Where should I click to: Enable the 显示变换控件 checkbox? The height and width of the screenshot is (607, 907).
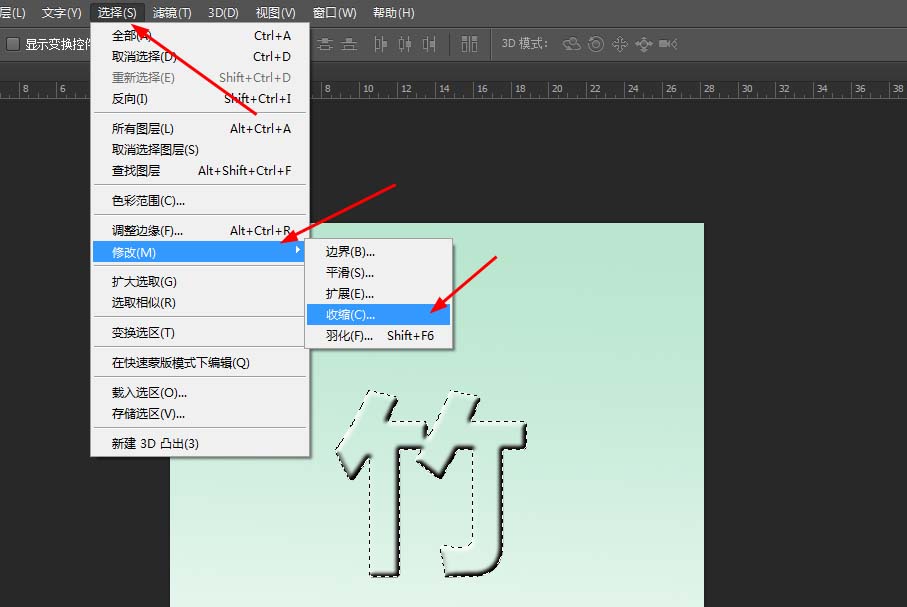(x=14, y=44)
